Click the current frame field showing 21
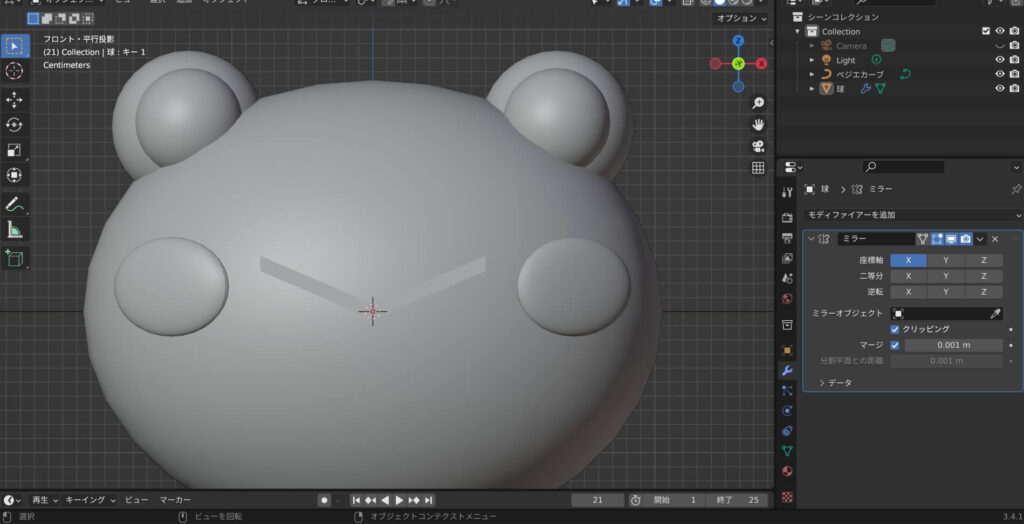Viewport: 1024px width, 524px height. pos(597,500)
